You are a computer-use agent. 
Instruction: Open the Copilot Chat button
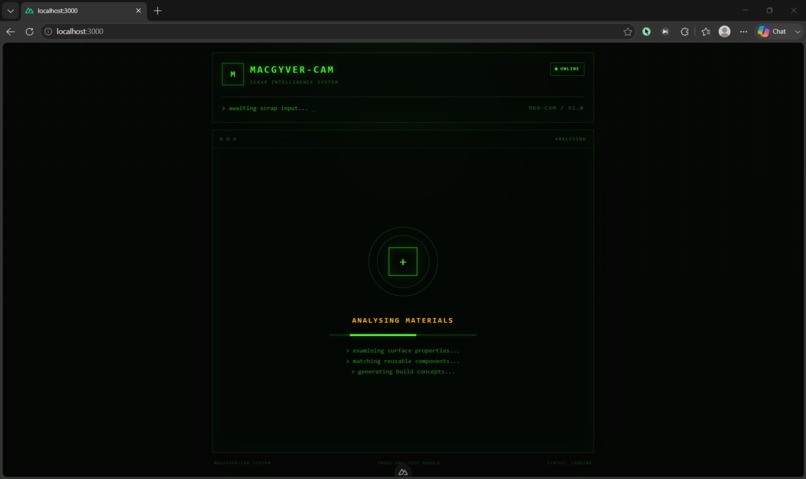(772, 31)
